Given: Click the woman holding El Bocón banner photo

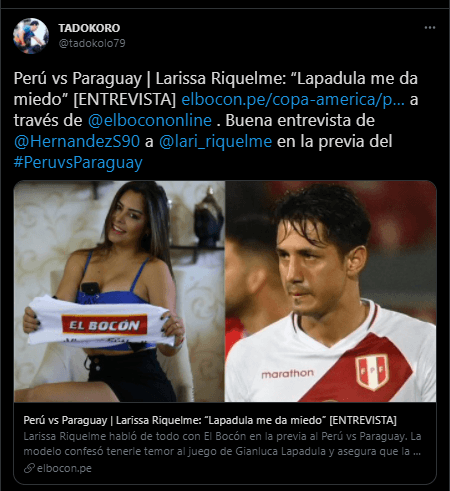Looking at the screenshot, I should pyautogui.click(x=119, y=291).
